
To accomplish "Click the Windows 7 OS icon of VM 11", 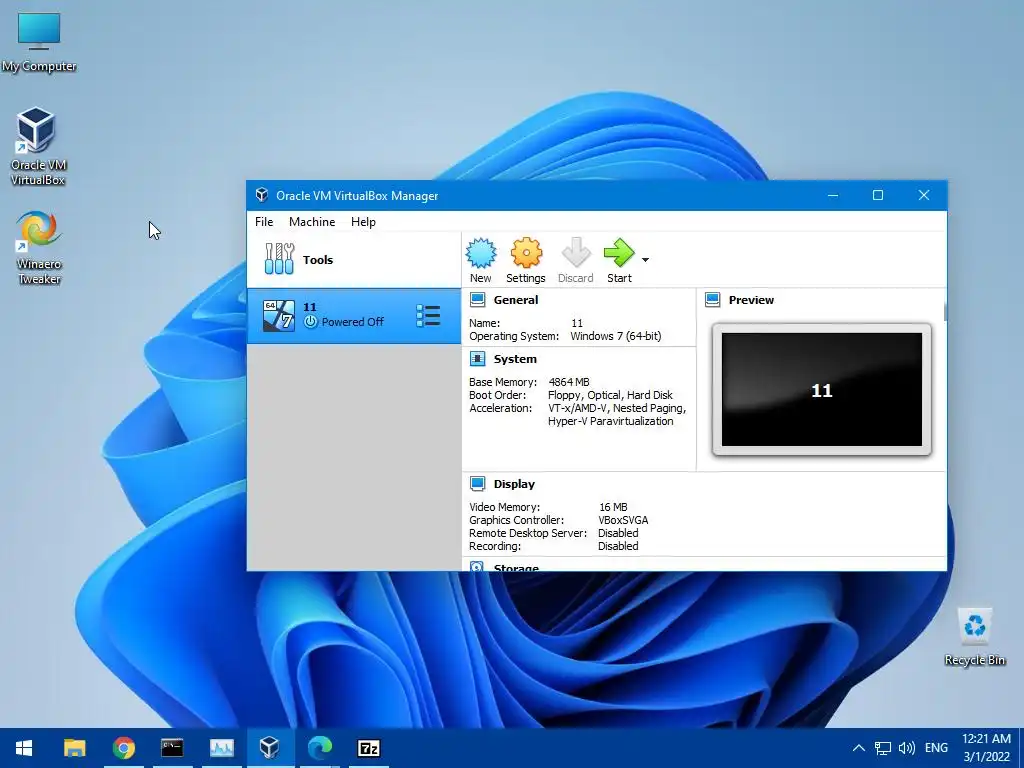I will [279, 316].
